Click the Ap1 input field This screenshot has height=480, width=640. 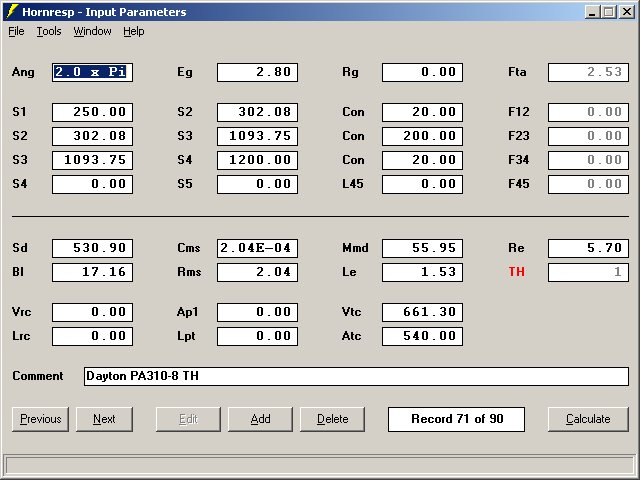tap(257, 312)
